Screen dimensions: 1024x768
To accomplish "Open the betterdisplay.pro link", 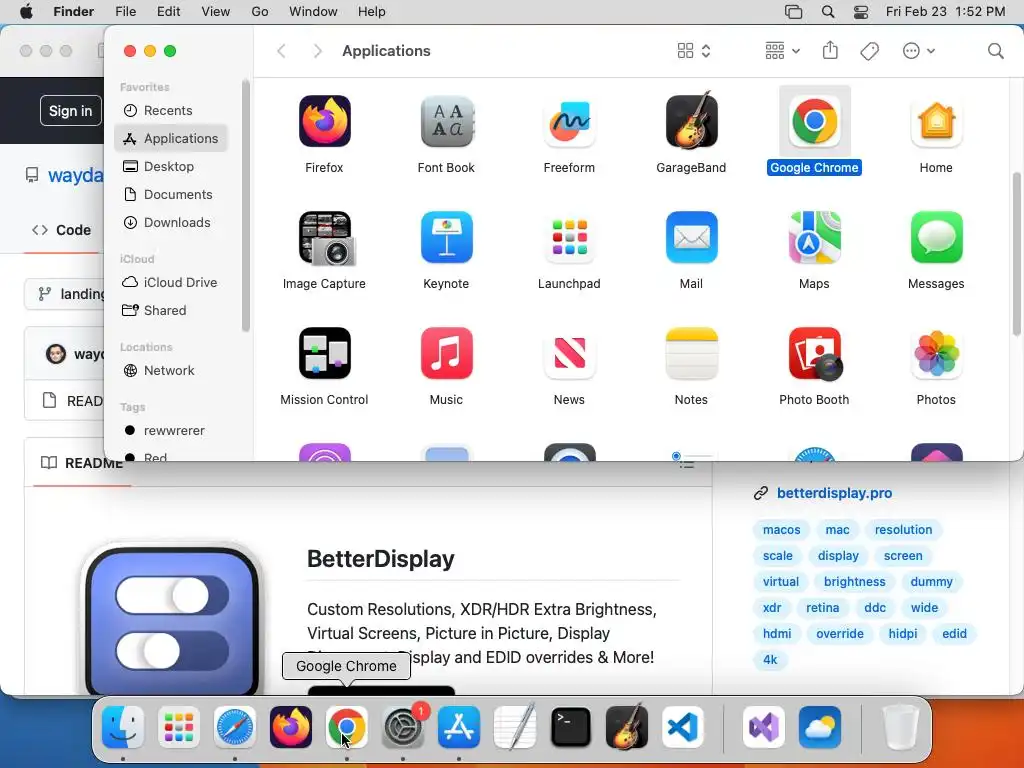I will coord(834,493).
